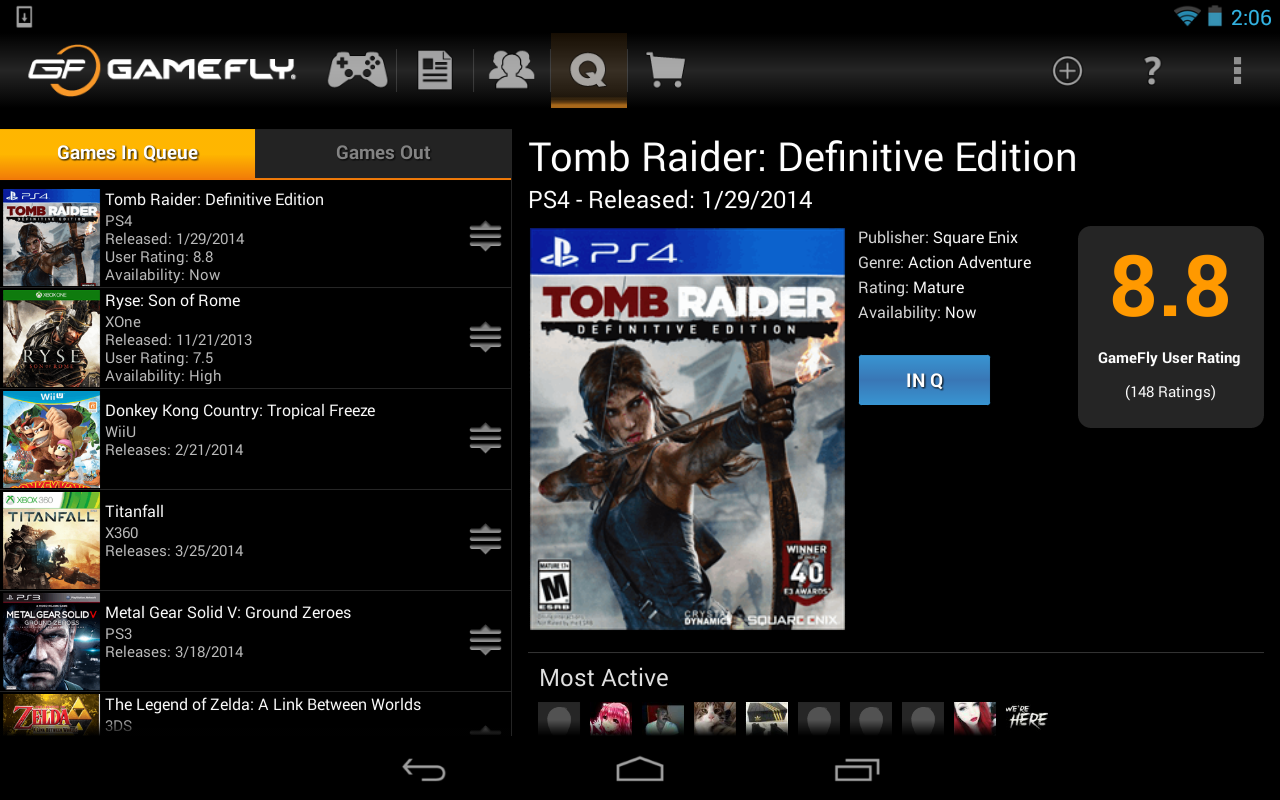1280x800 pixels.
Task: Tap the Android back navigation button
Action: [424, 769]
